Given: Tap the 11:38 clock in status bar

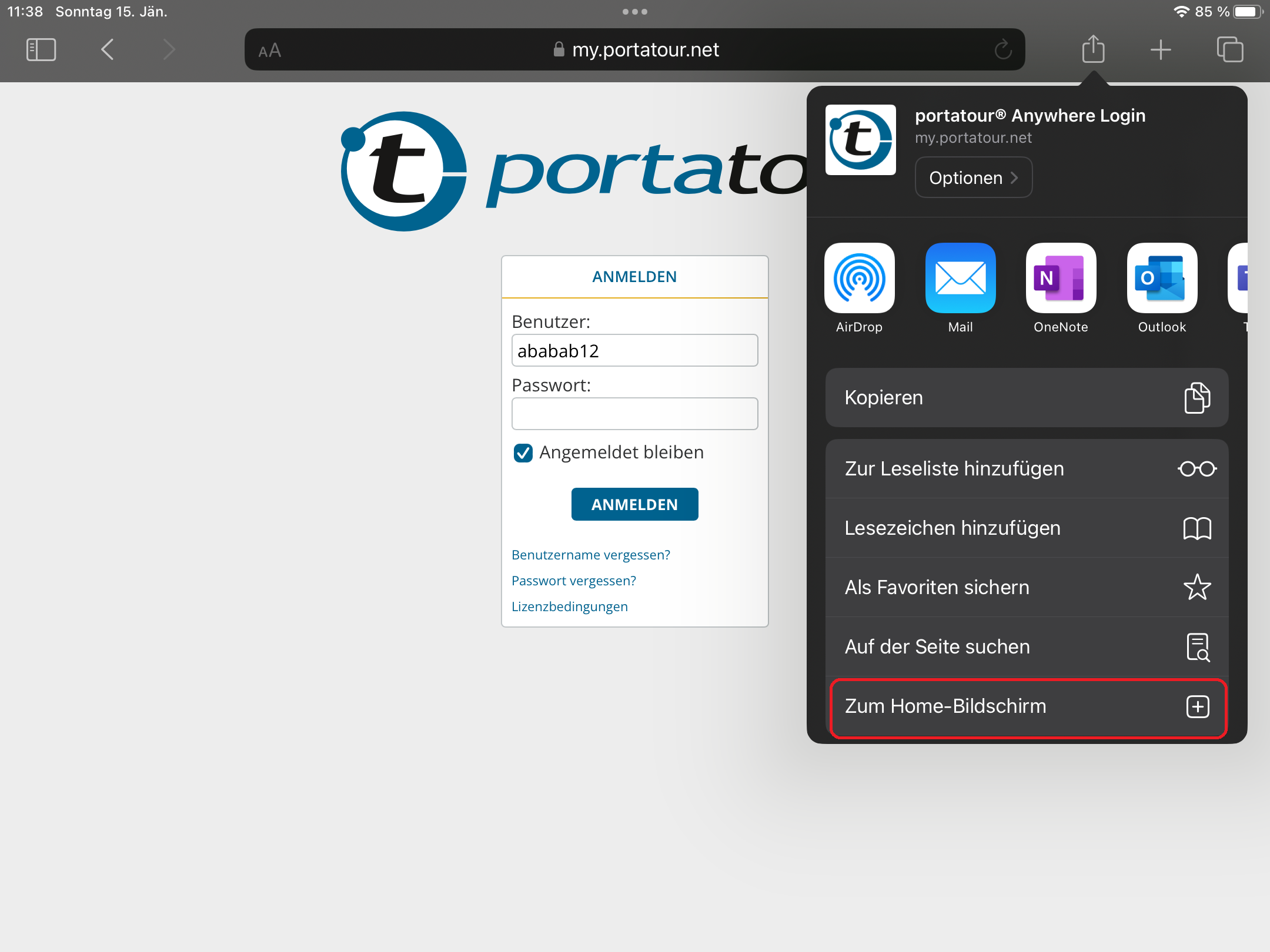Looking at the screenshot, I should [x=25, y=12].
